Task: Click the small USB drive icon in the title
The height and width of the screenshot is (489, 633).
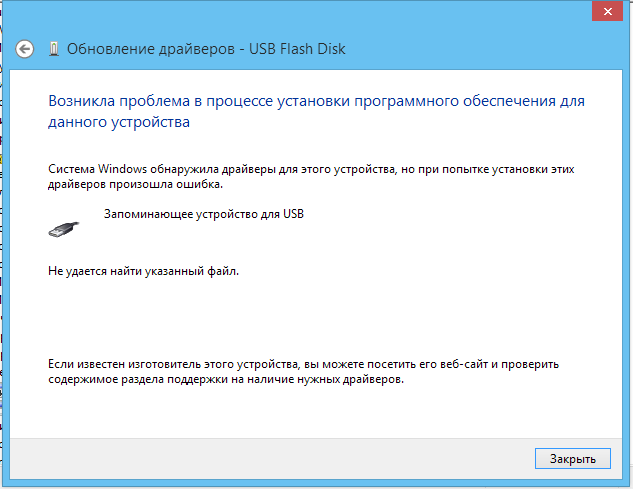Action: 53,49
